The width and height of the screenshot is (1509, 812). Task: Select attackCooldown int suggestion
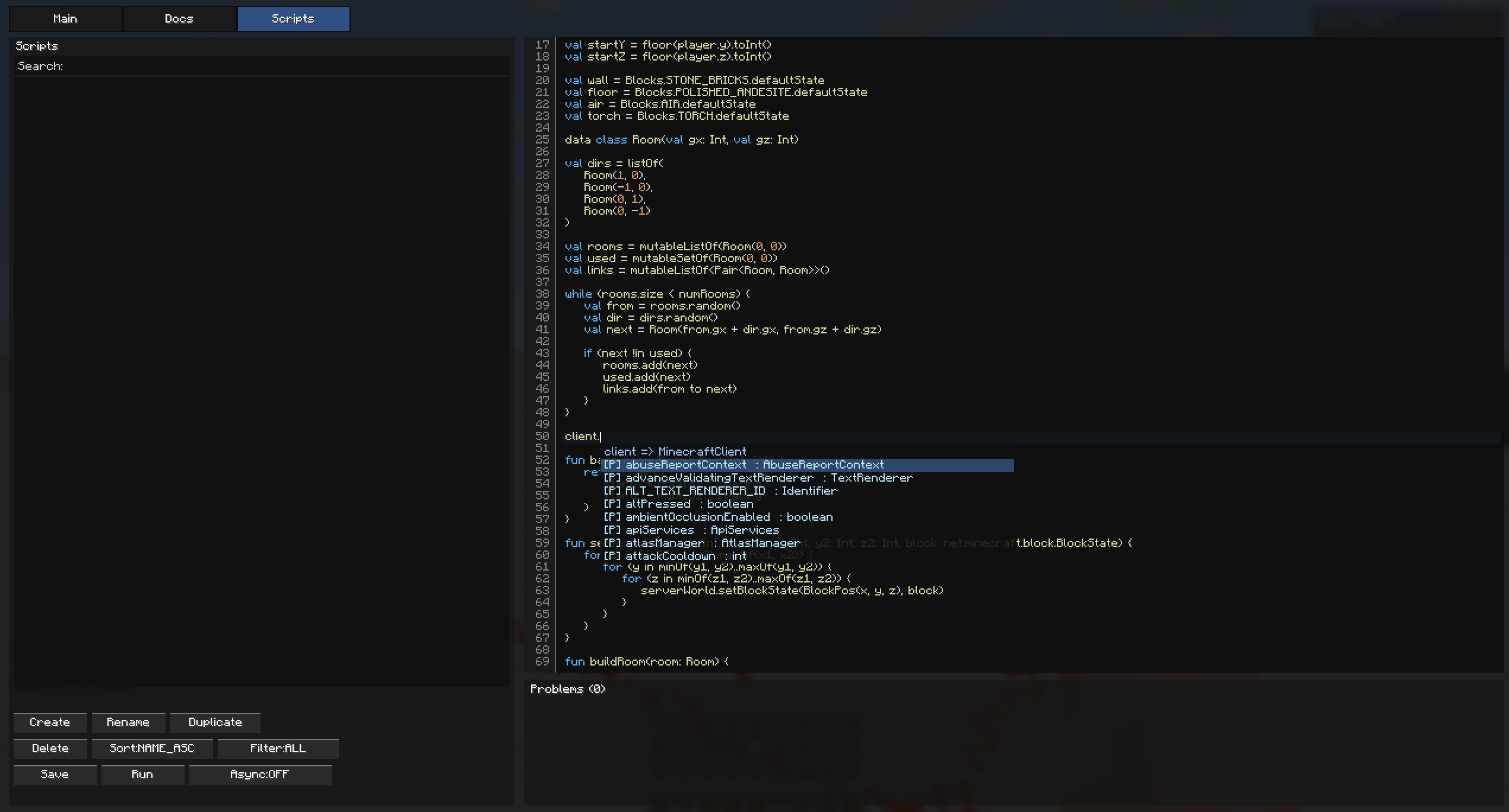[x=808, y=556]
